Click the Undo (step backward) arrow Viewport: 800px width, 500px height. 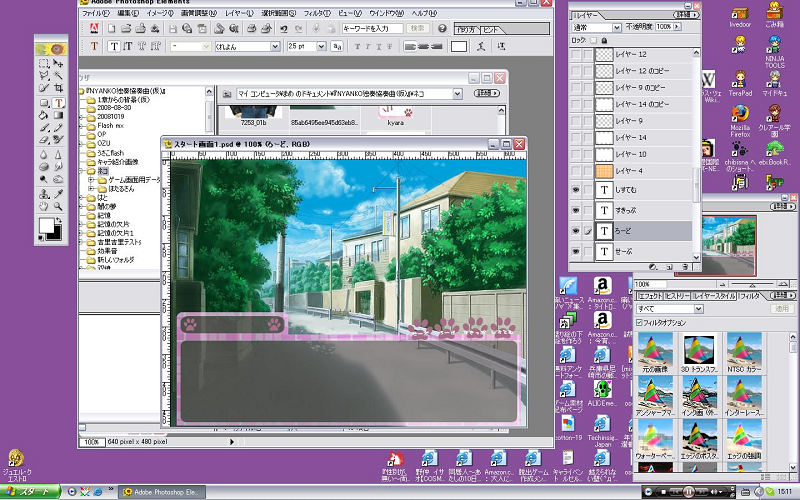click(x=284, y=29)
